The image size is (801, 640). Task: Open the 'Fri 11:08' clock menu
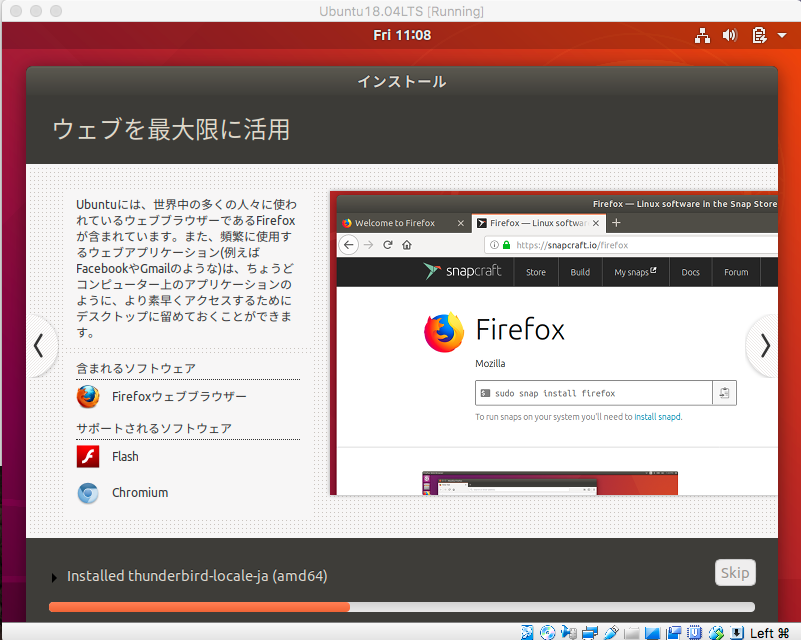pyautogui.click(x=402, y=35)
